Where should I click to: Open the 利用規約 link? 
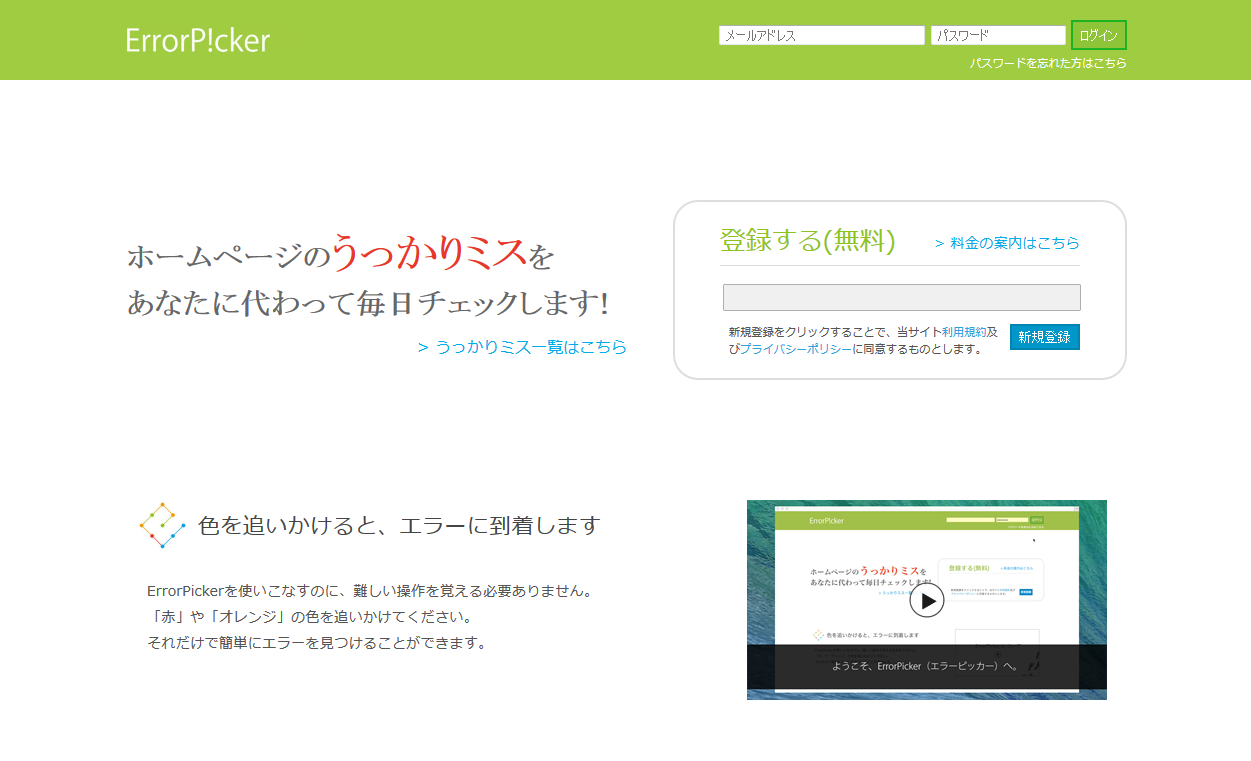[964, 332]
